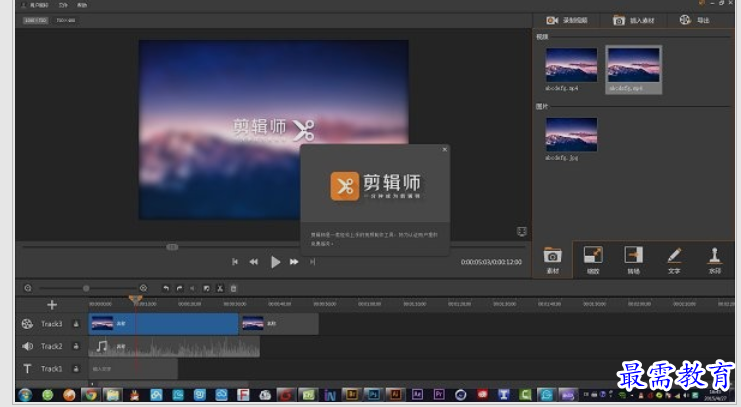Select the abcdefg.jpg image thumbnail
This screenshot has height=407, width=741.
pos(571,139)
